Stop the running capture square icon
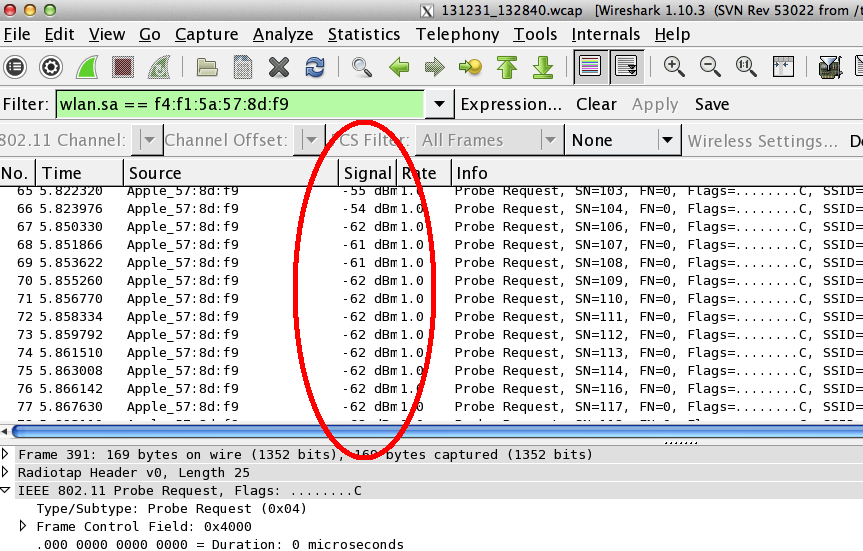This screenshot has width=863, height=551. click(x=123, y=67)
